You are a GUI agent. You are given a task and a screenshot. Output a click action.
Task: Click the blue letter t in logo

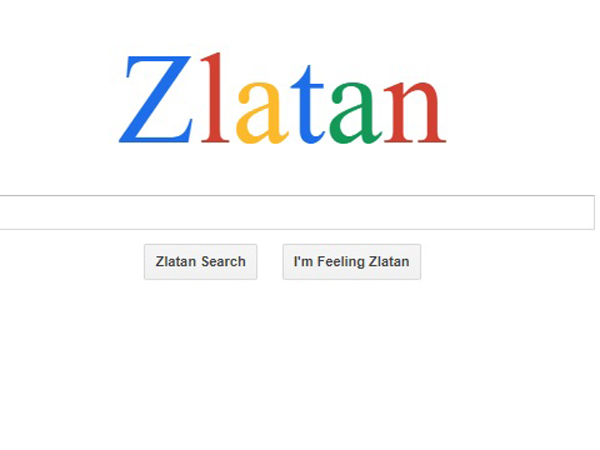click(x=308, y=105)
